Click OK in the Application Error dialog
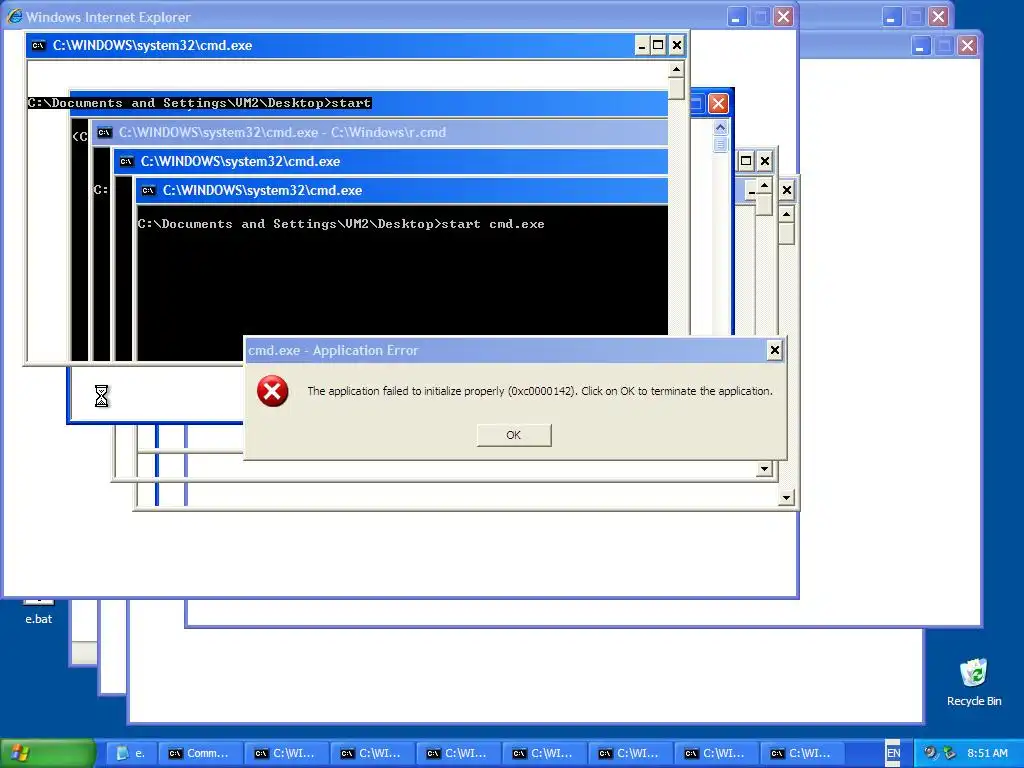1024x768 pixels. pos(514,435)
